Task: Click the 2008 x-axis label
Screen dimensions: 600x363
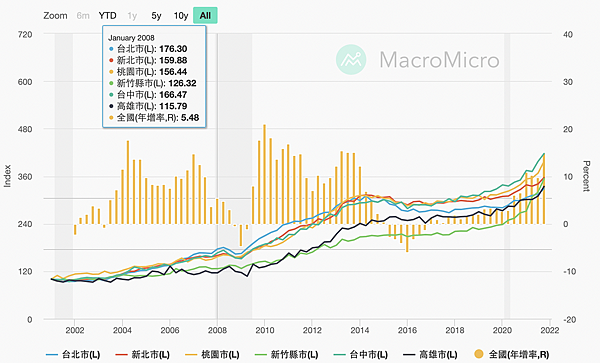Action: pyautogui.click(x=217, y=330)
